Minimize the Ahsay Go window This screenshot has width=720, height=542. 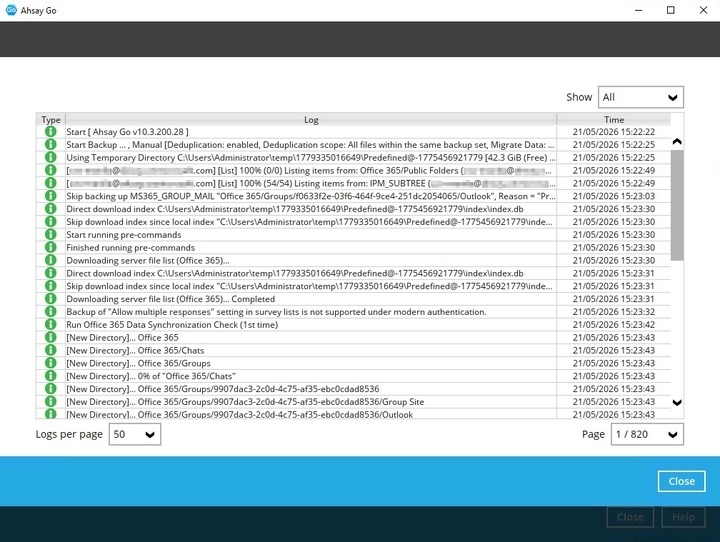coord(638,10)
